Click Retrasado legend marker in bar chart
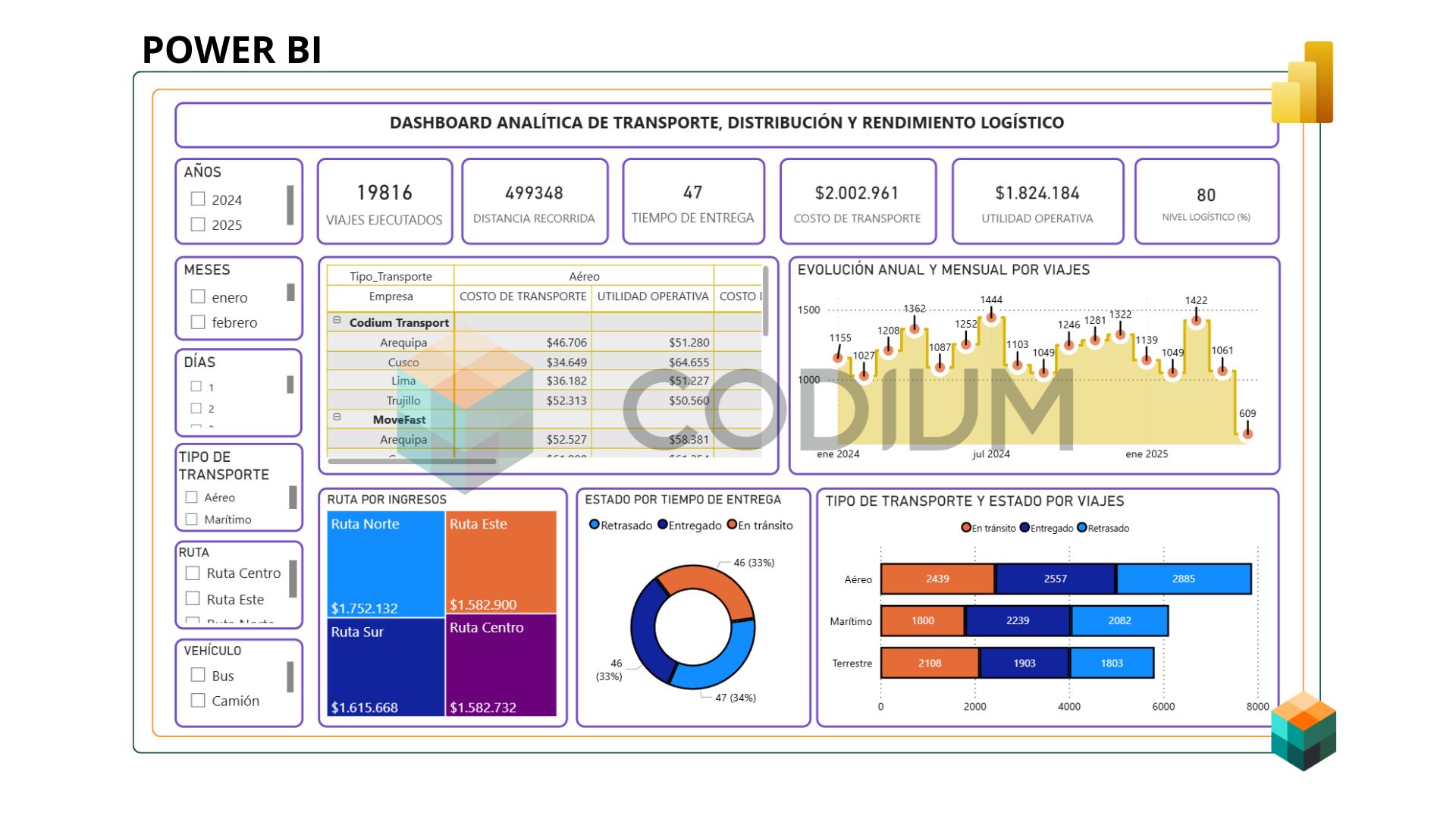Image resolution: width=1456 pixels, height=819 pixels. [x=1082, y=528]
